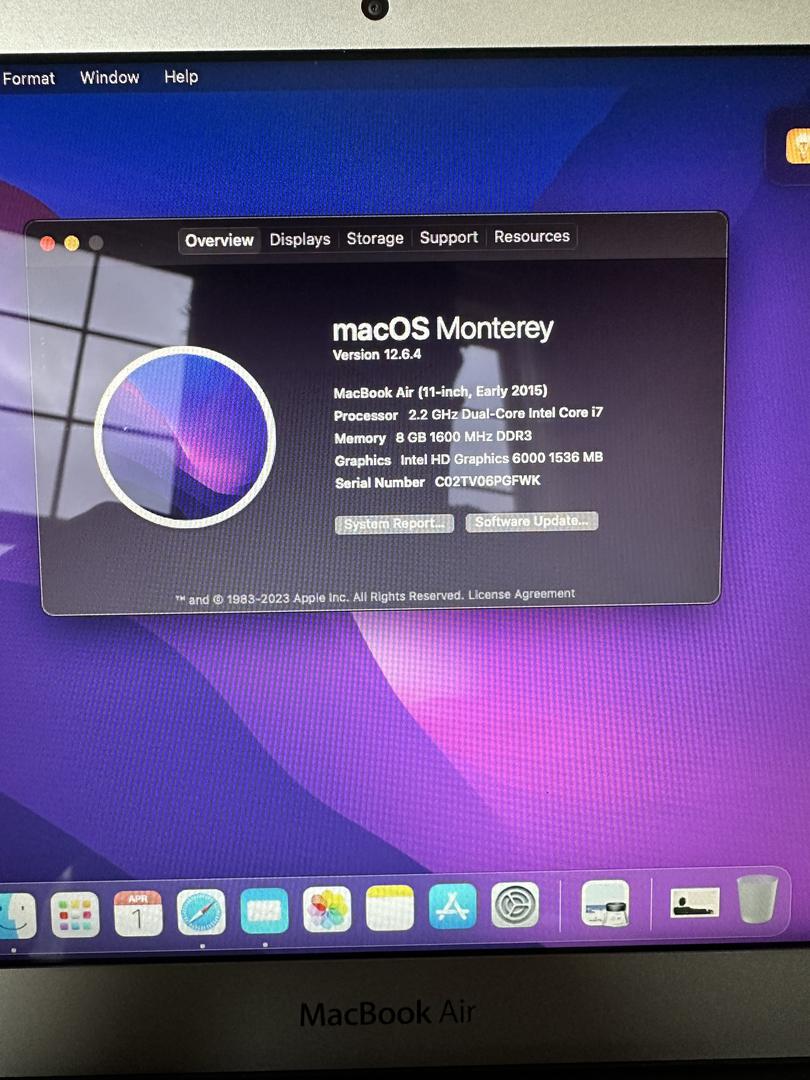Open the Format menu
Viewport: 810px width, 1080px height.
point(28,79)
